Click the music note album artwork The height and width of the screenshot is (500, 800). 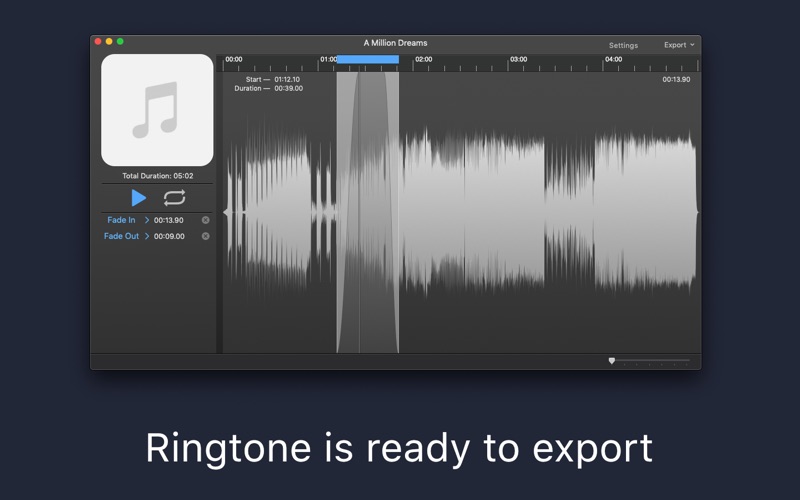157,110
